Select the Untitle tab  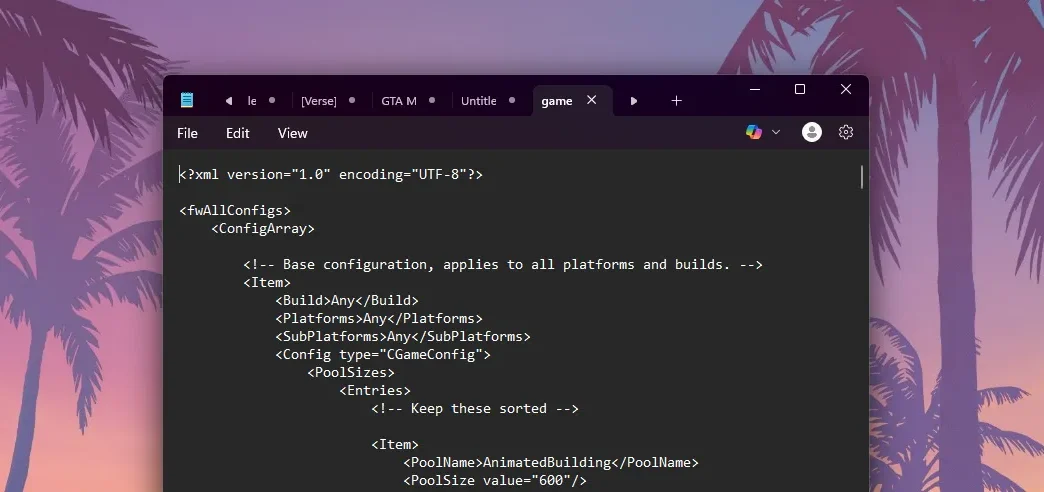[478, 101]
